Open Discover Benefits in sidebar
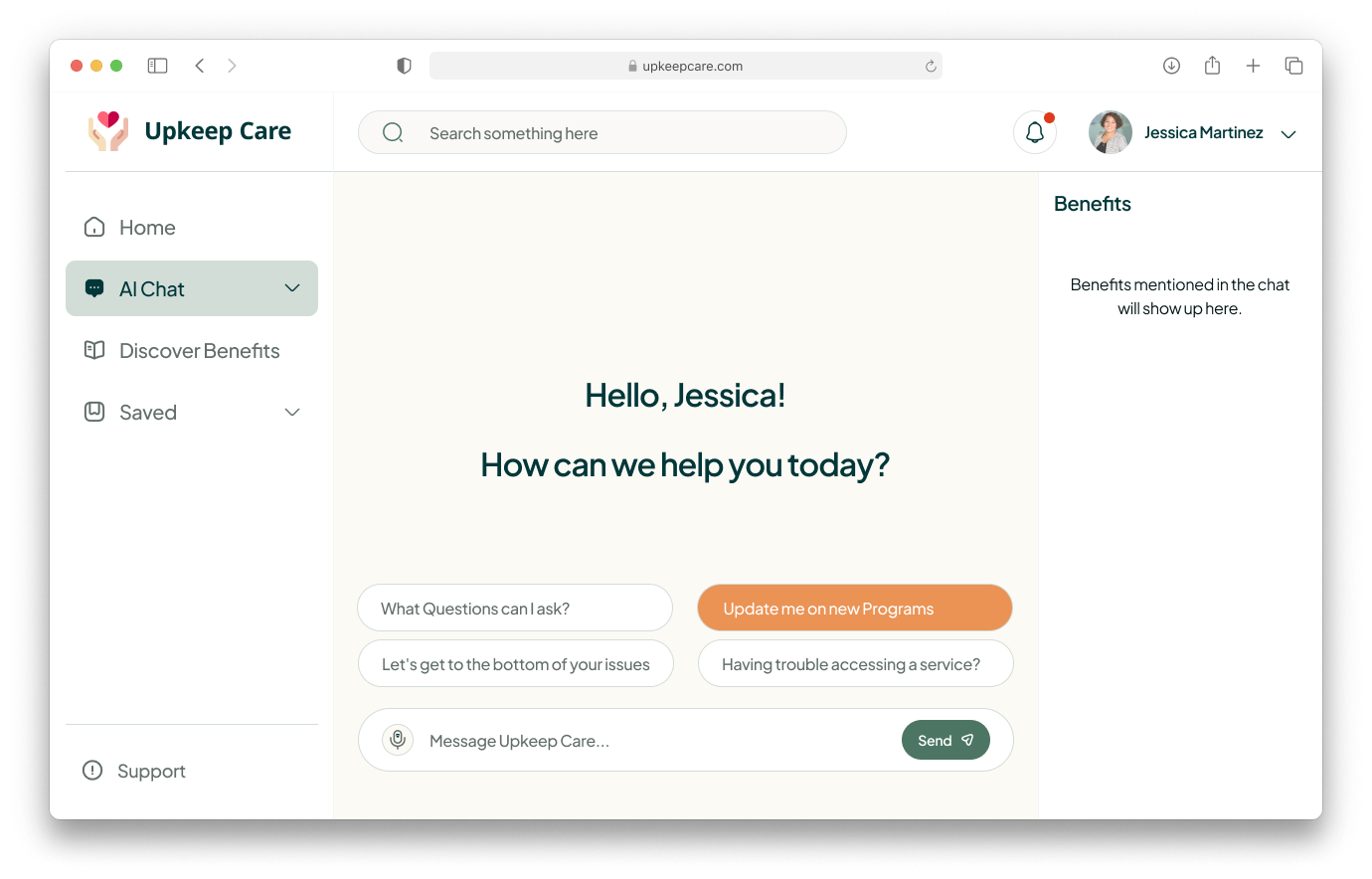 [x=199, y=351]
